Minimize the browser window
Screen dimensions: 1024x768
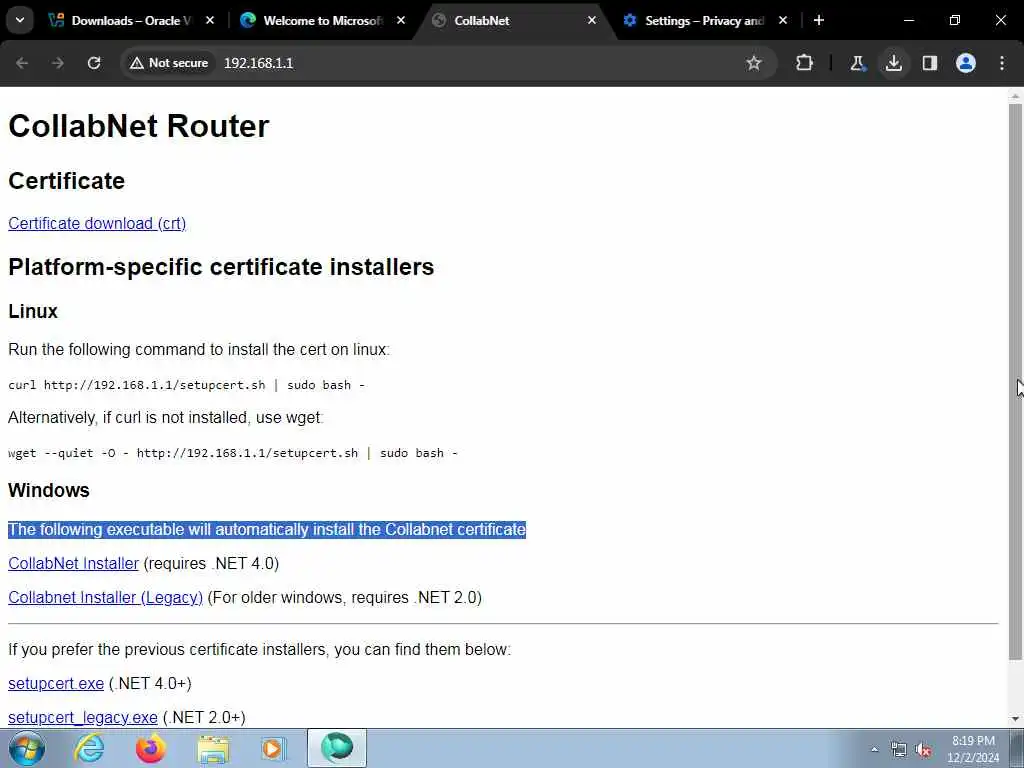pyautogui.click(x=908, y=20)
